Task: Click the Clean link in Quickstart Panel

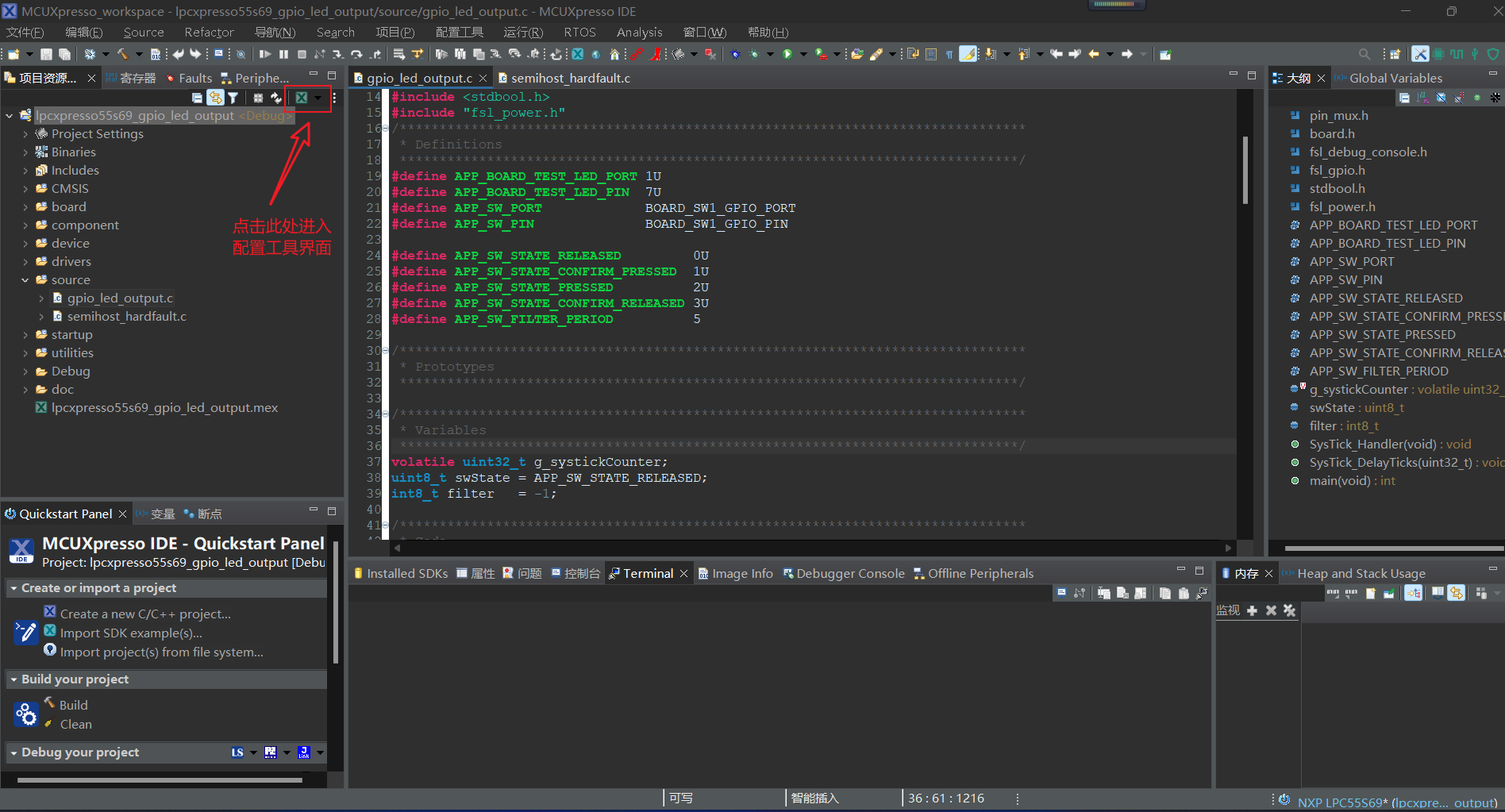Action: [x=75, y=725]
